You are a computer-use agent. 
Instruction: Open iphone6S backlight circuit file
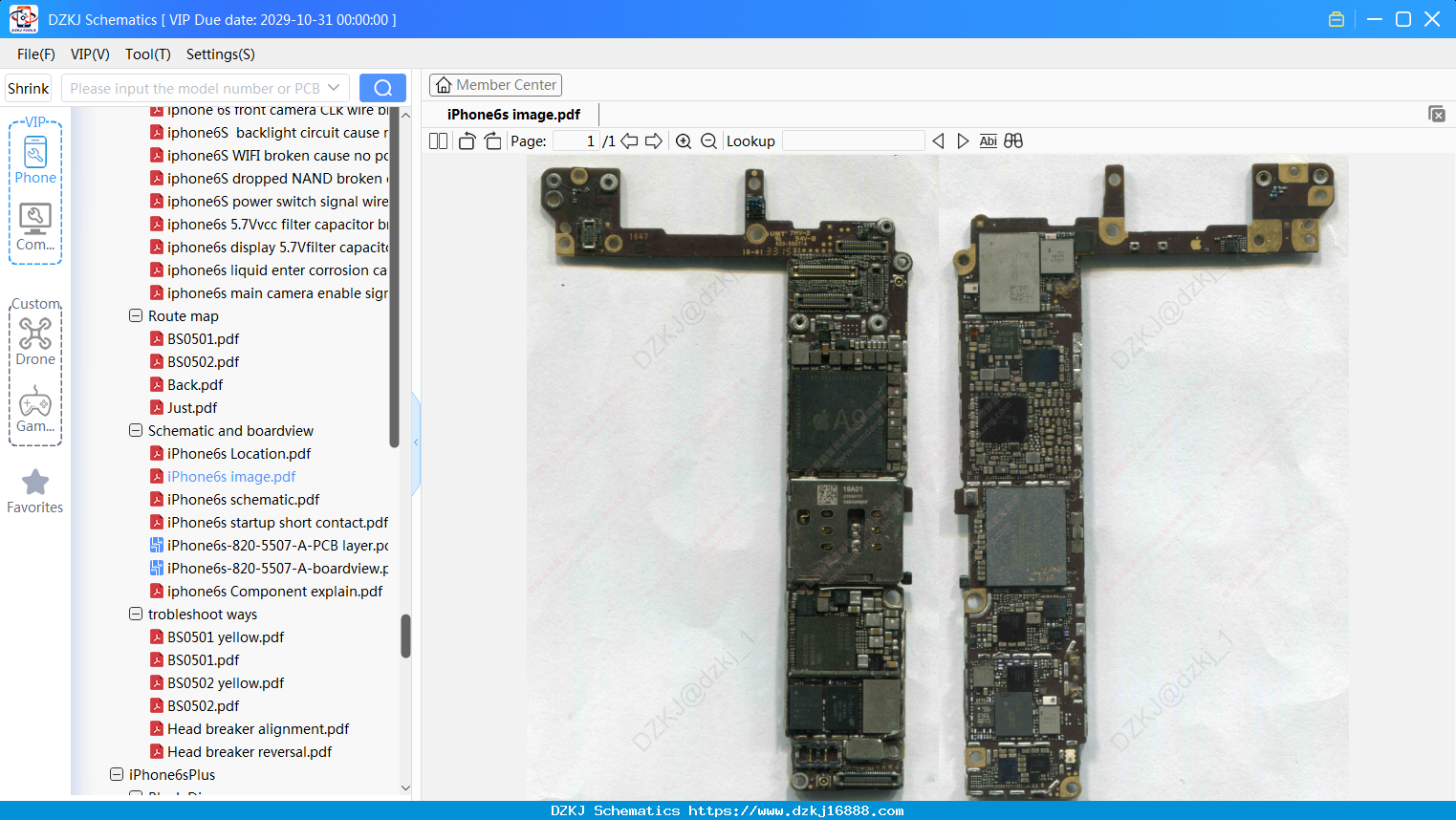(x=269, y=133)
